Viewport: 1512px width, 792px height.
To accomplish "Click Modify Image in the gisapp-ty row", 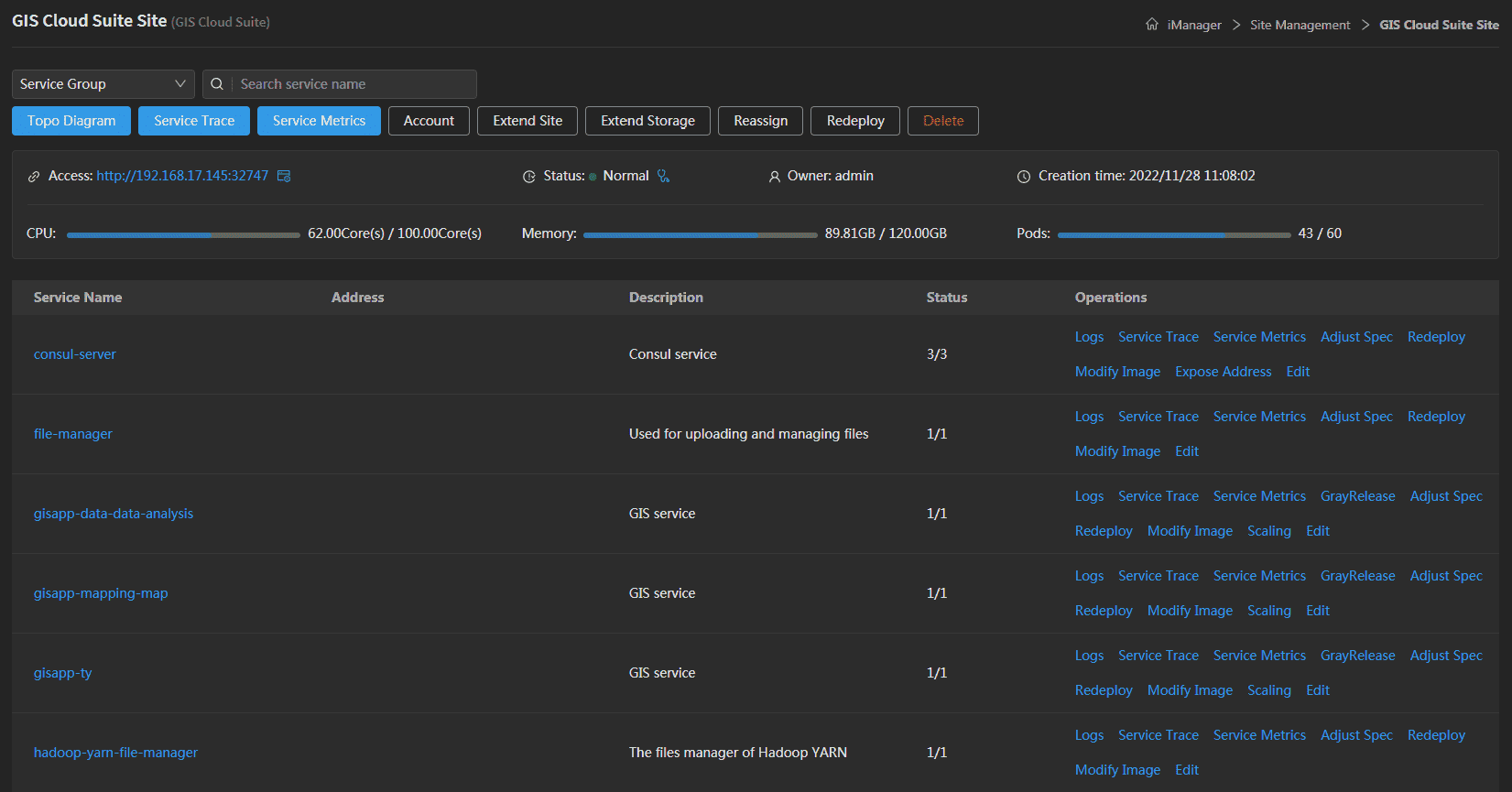I will (1190, 690).
